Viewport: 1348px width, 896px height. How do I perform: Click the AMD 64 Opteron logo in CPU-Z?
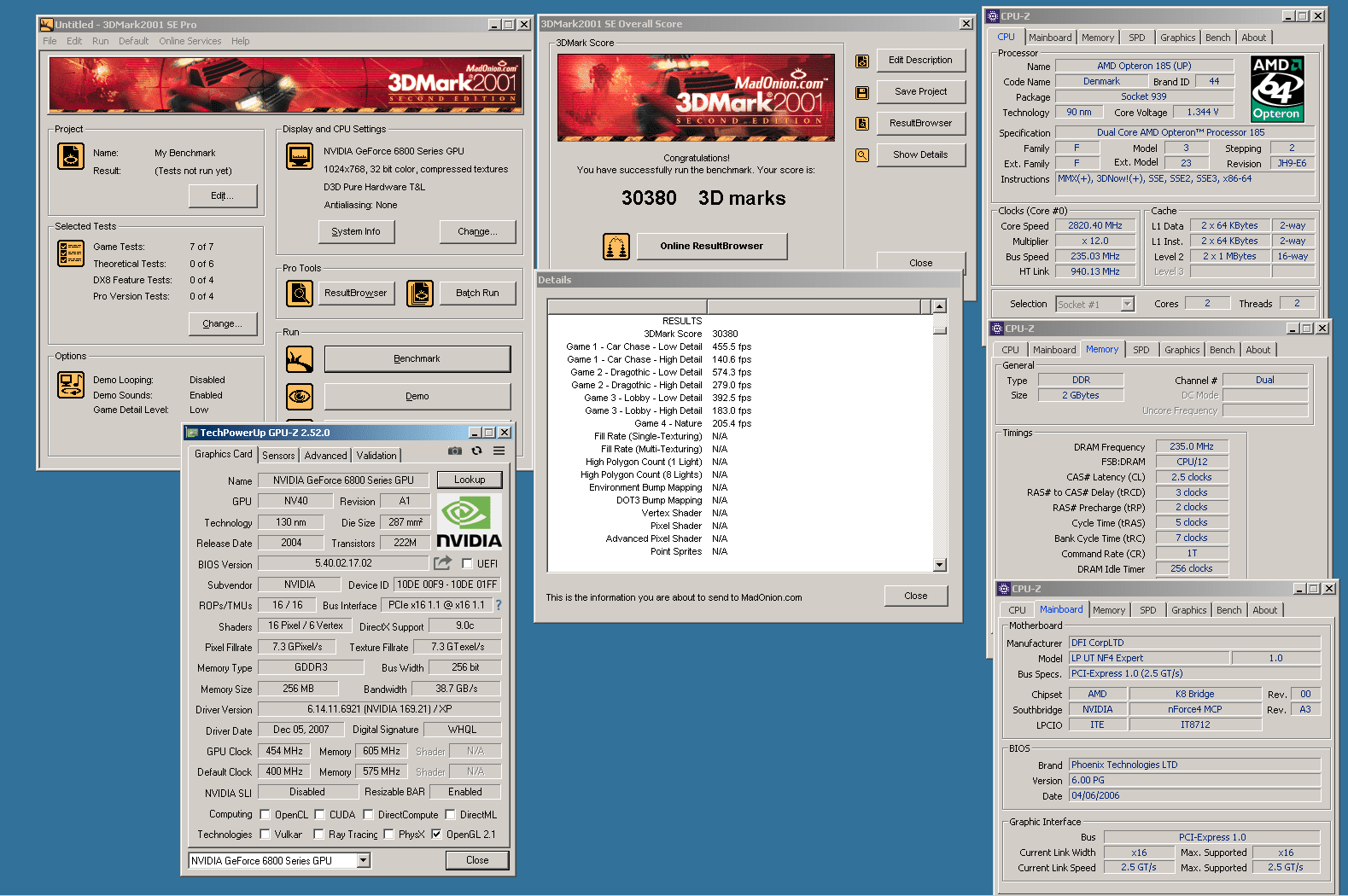1276,89
